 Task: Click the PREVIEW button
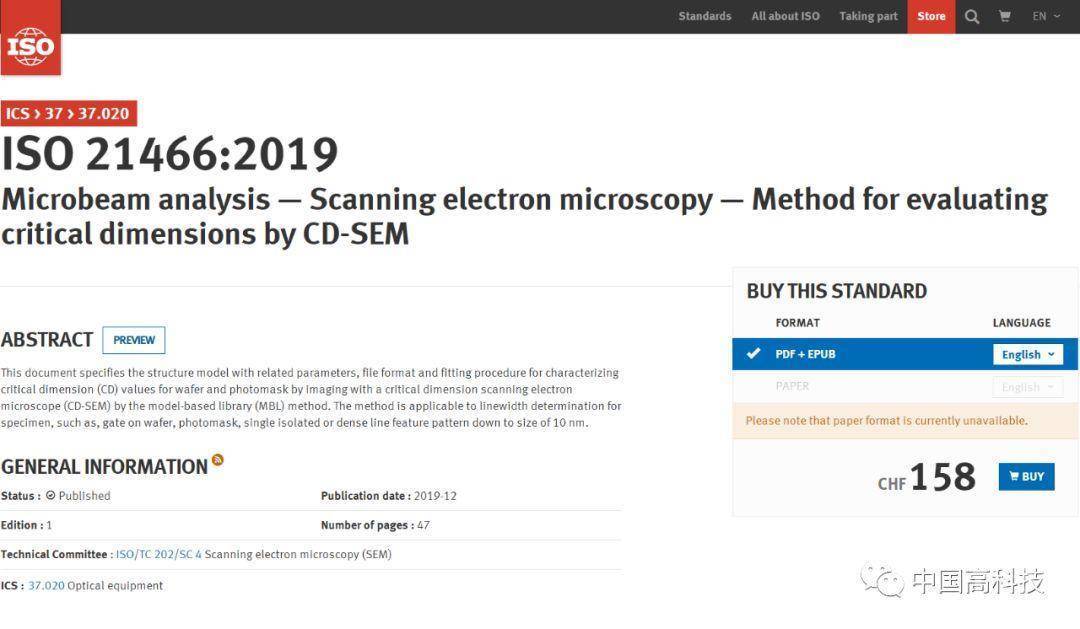click(x=134, y=340)
